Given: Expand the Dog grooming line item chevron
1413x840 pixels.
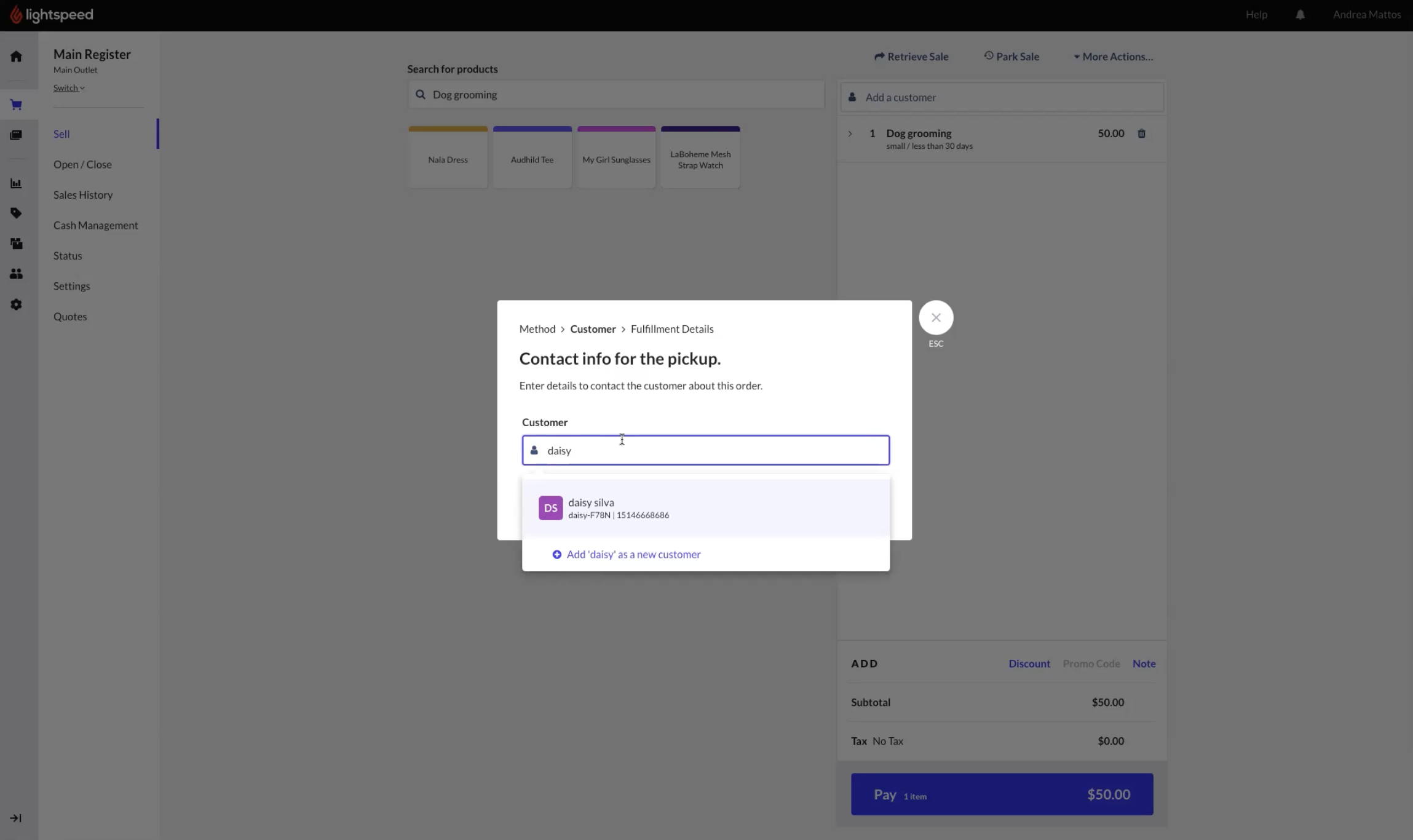Looking at the screenshot, I should [x=850, y=133].
